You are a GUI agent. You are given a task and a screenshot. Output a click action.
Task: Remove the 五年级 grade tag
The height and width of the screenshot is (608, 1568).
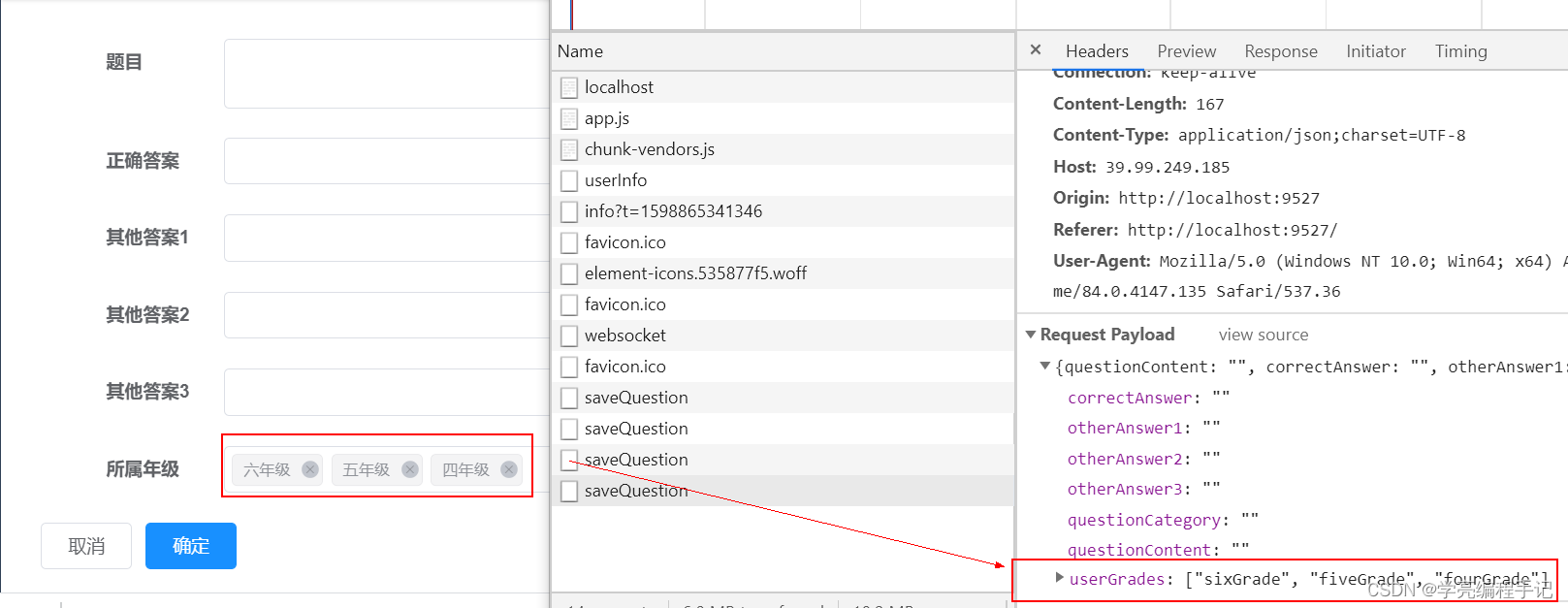410,469
